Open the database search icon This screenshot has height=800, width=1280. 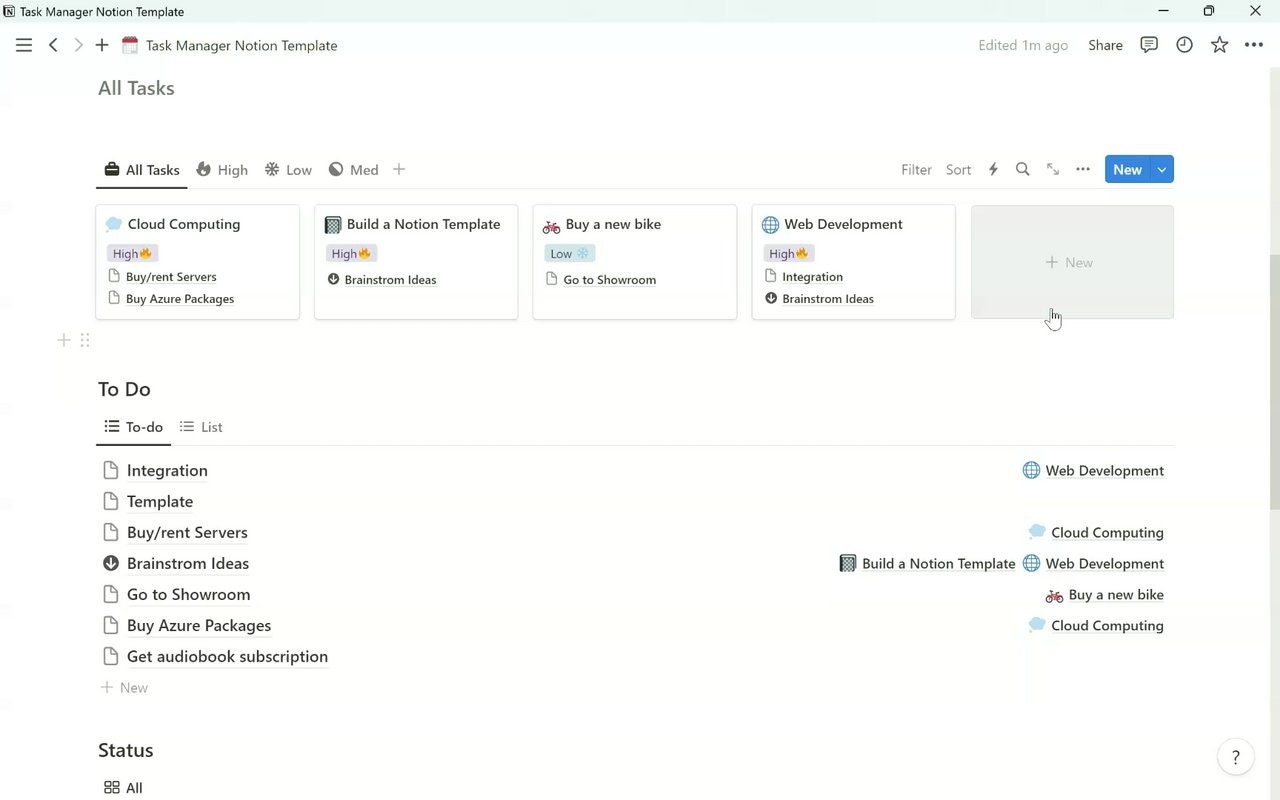1022,169
